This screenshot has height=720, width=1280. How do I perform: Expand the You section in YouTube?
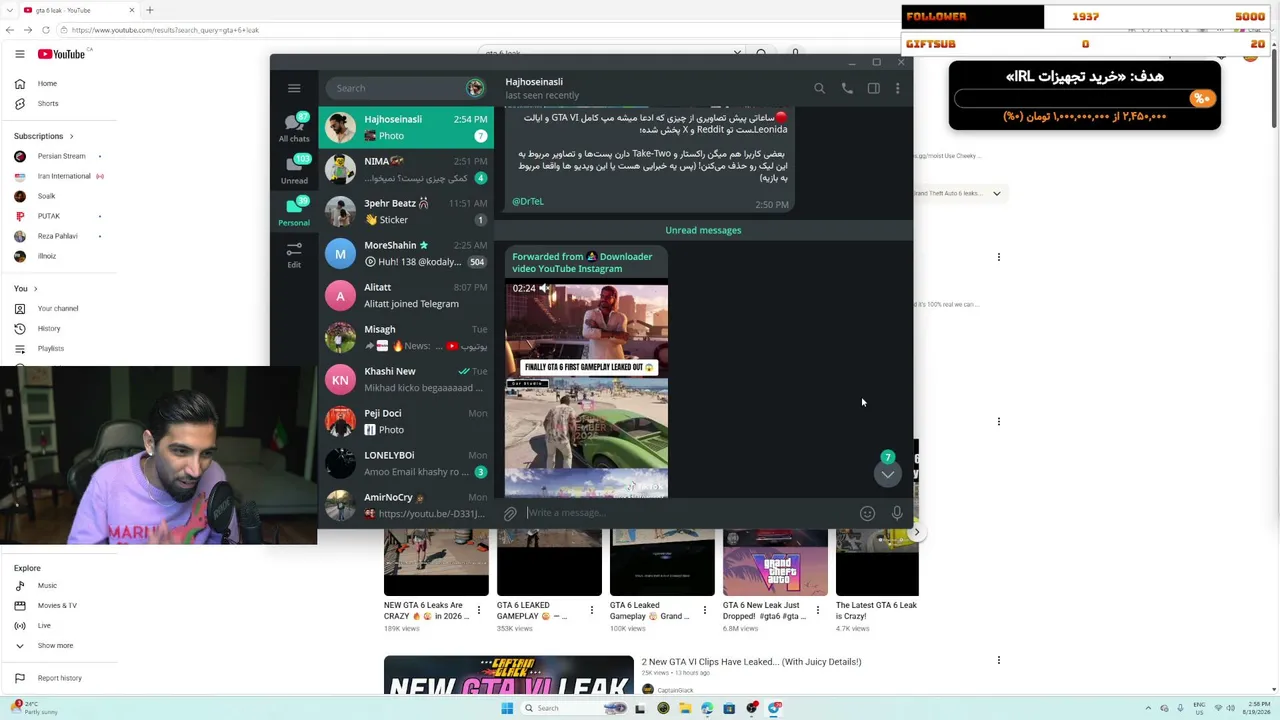pos(24,289)
